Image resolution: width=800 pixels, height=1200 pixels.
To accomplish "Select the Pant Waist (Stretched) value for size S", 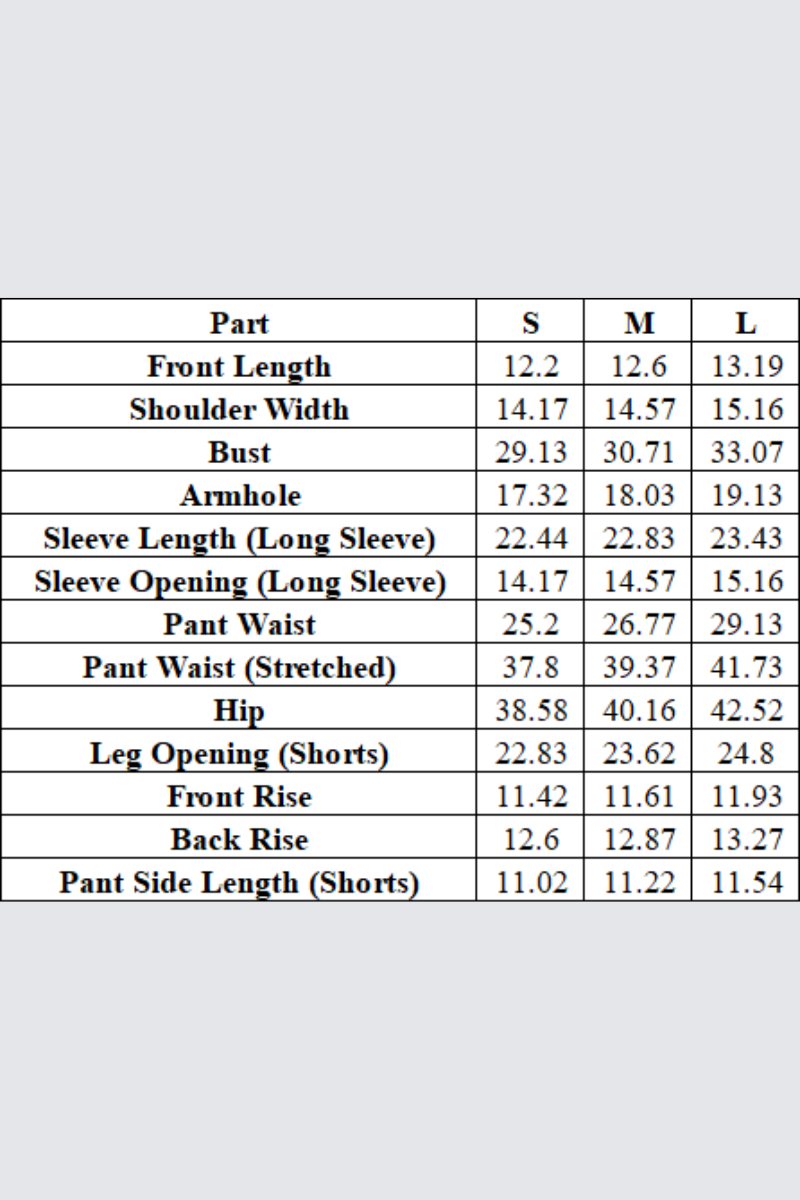I will tap(531, 667).
